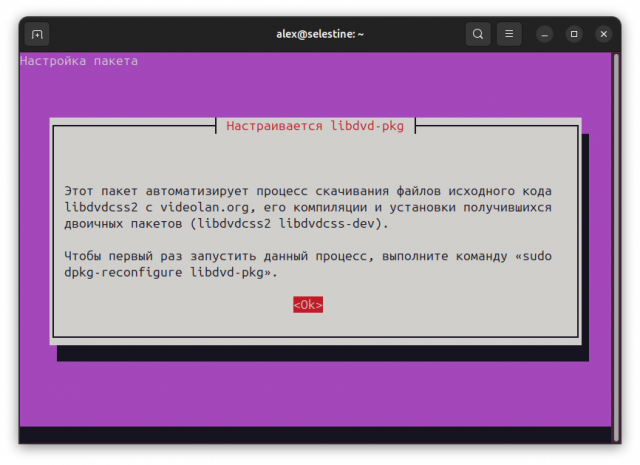Click the dialog title Настраивается libdvd-pkg
Screen dimensions: 640x465
(315, 126)
